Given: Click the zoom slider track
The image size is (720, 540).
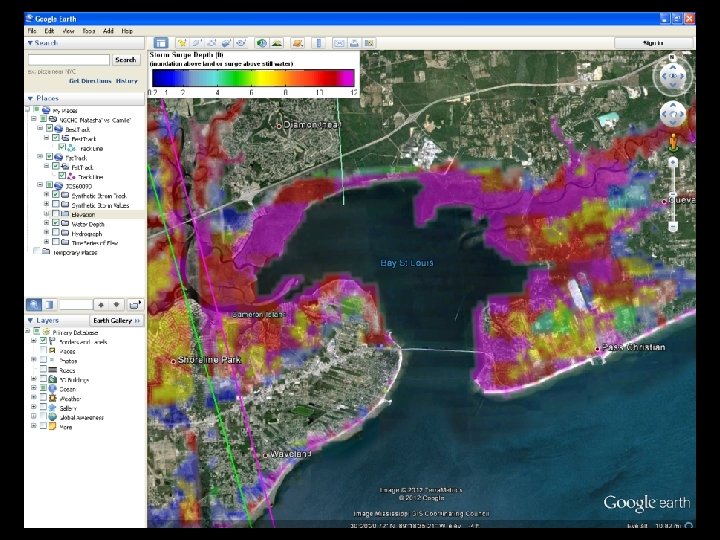Looking at the screenshot, I should pyautogui.click(x=673, y=194).
